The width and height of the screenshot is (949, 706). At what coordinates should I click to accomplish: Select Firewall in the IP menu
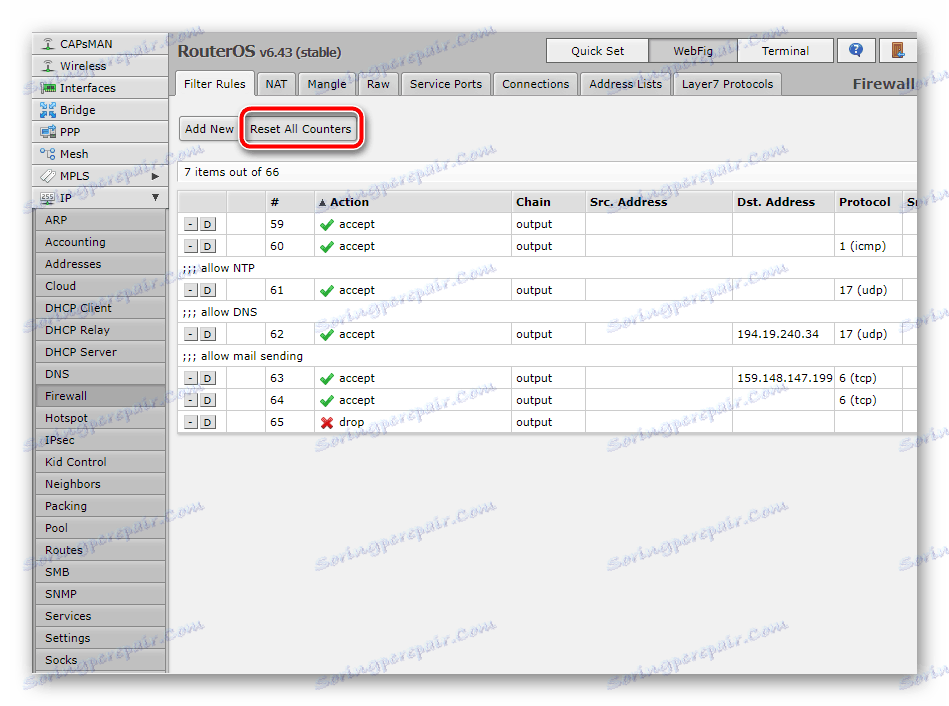coord(100,396)
